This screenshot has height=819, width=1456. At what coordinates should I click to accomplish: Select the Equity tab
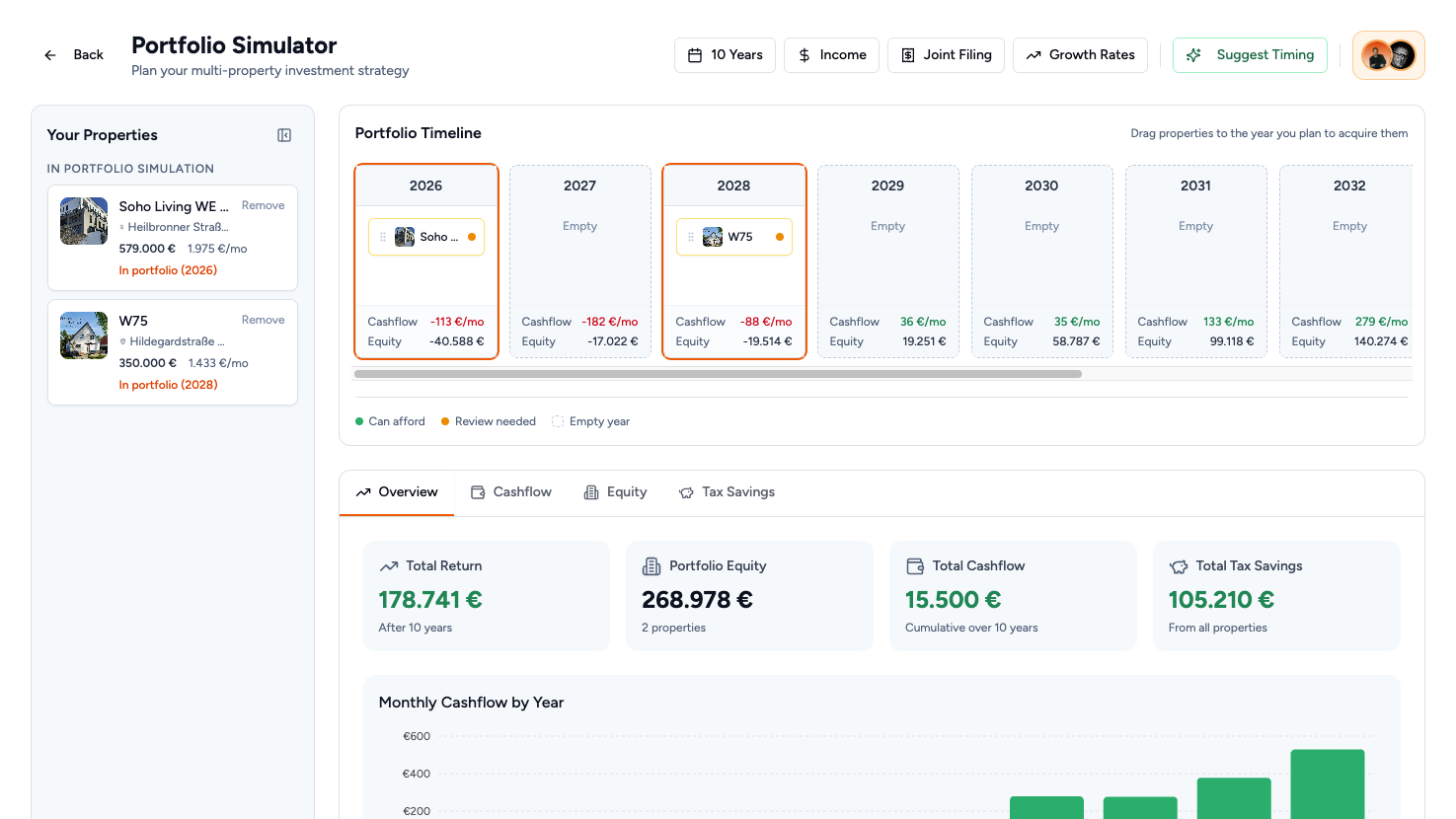click(615, 492)
